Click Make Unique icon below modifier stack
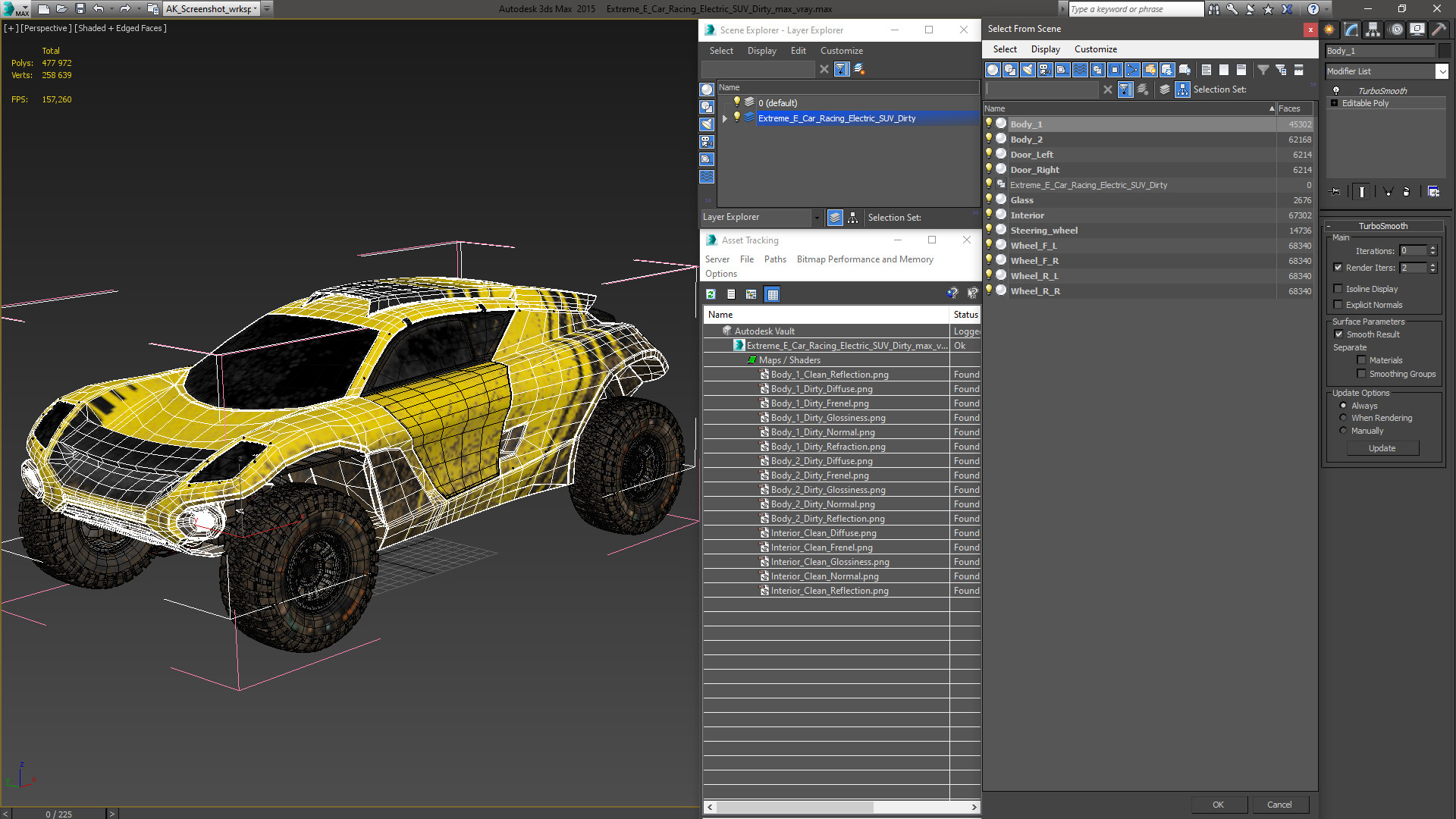The image size is (1456, 819). (1388, 192)
